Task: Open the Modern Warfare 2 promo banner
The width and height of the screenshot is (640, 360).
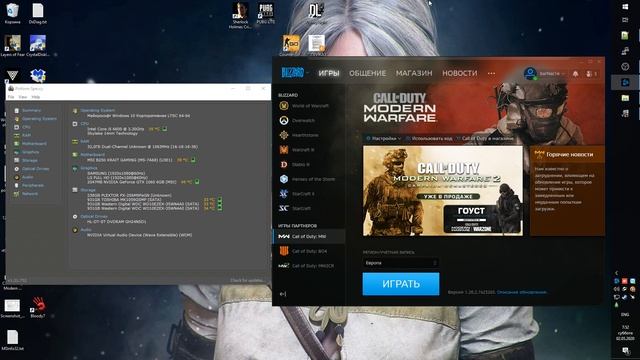Action: pyautogui.click(x=443, y=191)
